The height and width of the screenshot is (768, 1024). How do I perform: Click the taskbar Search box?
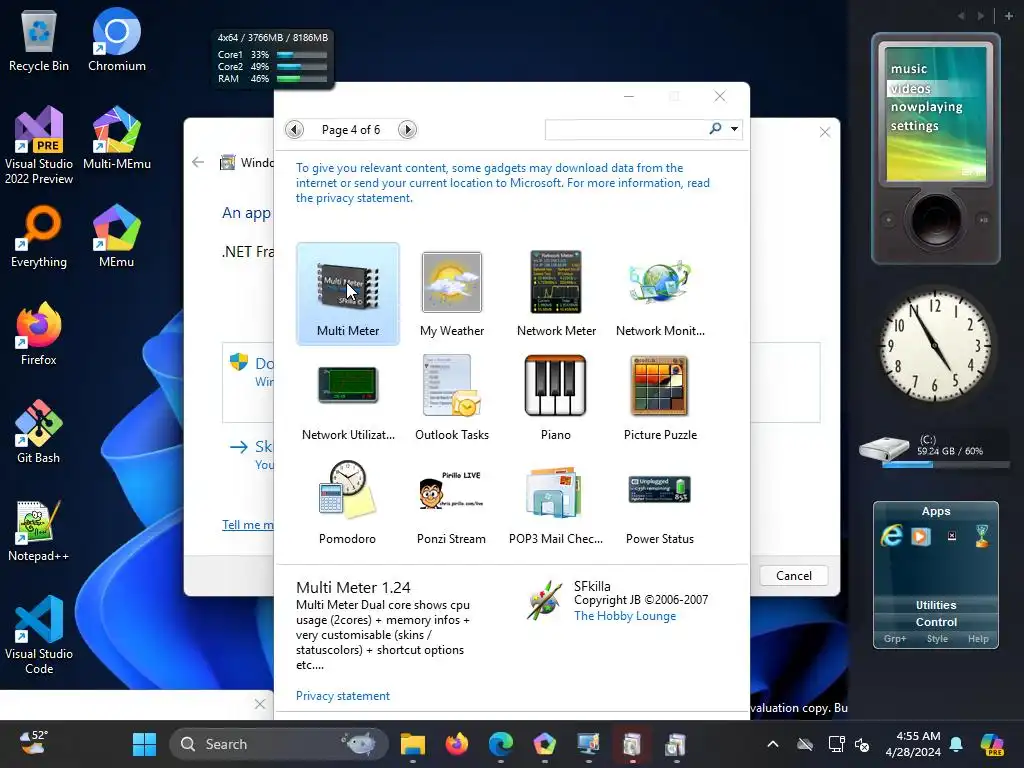point(279,744)
